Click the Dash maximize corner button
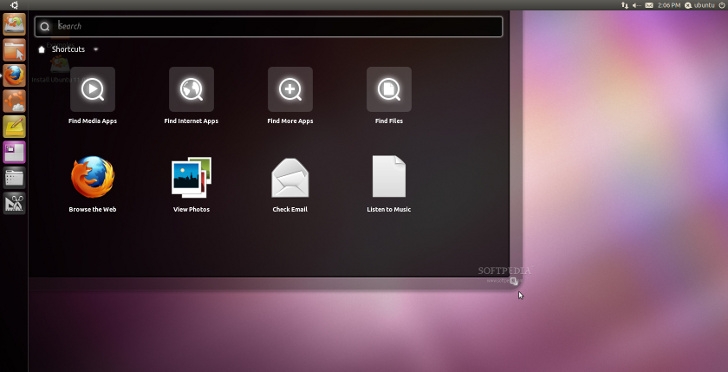This screenshot has width=728, height=372. [513, 281]
